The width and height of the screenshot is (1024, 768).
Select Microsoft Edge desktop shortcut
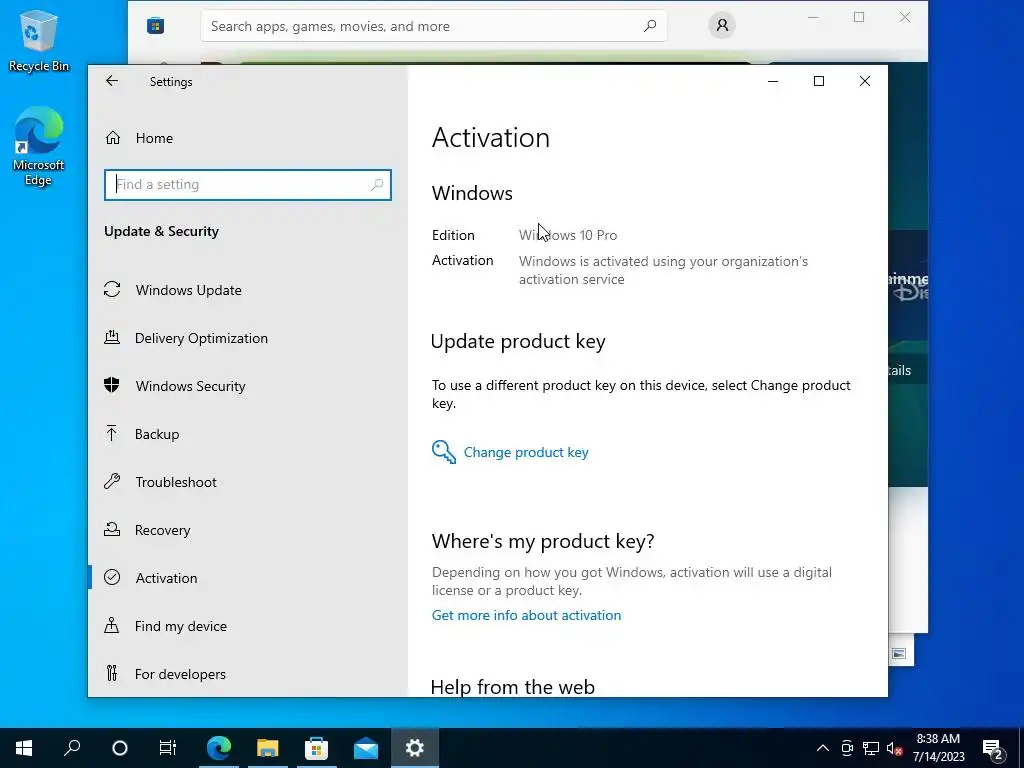pos(39,147)
